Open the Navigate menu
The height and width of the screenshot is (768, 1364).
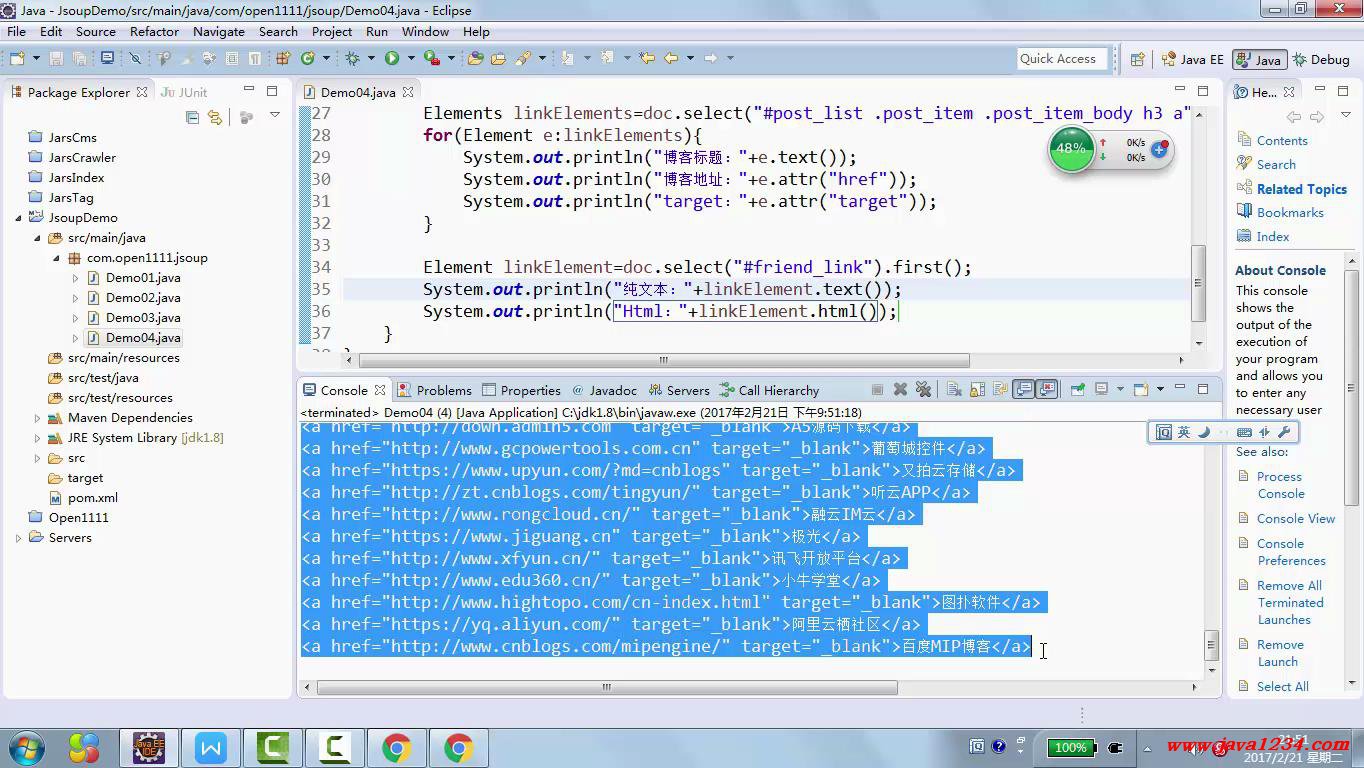[x=218, y=31]
